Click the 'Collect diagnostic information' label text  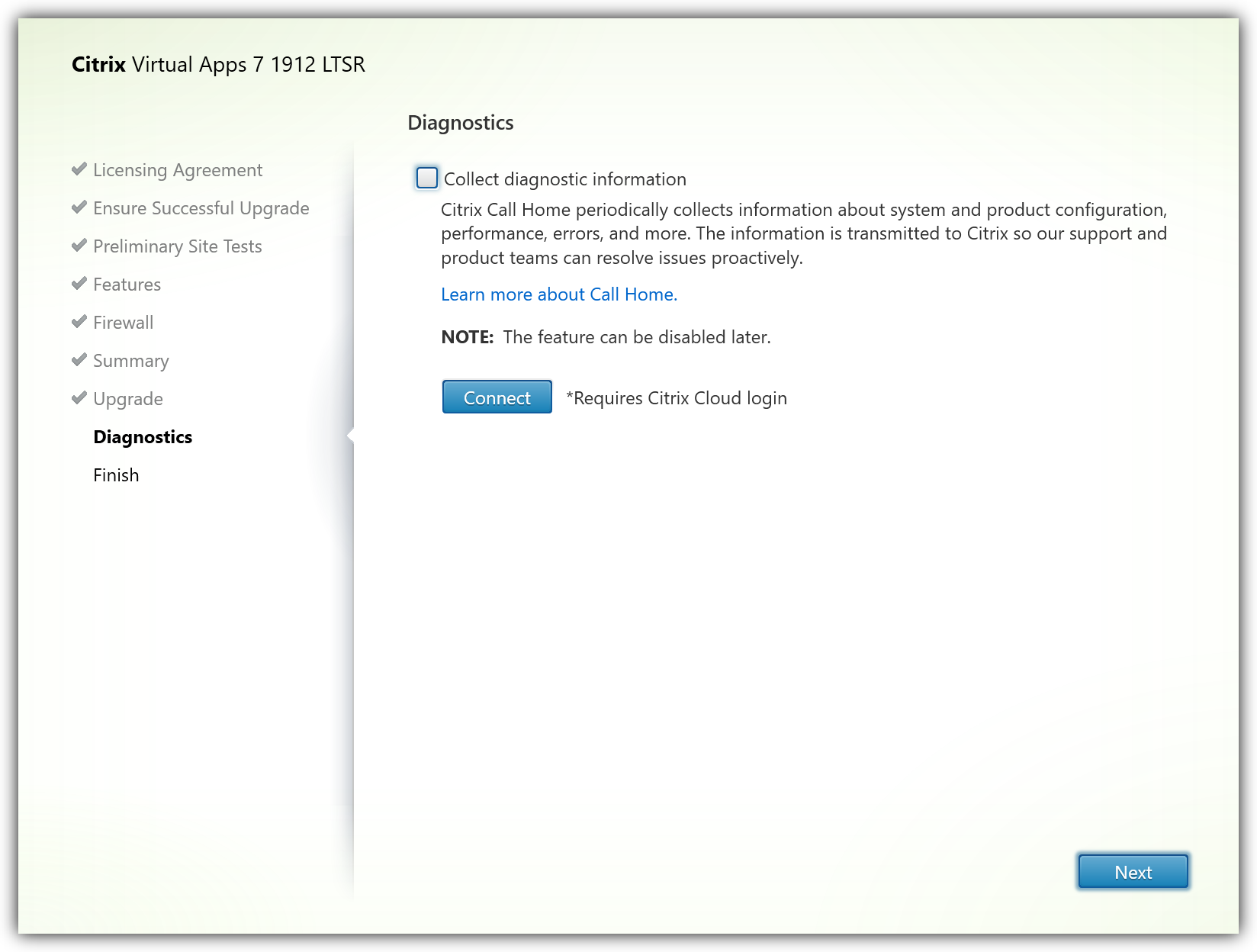[564, 179]
